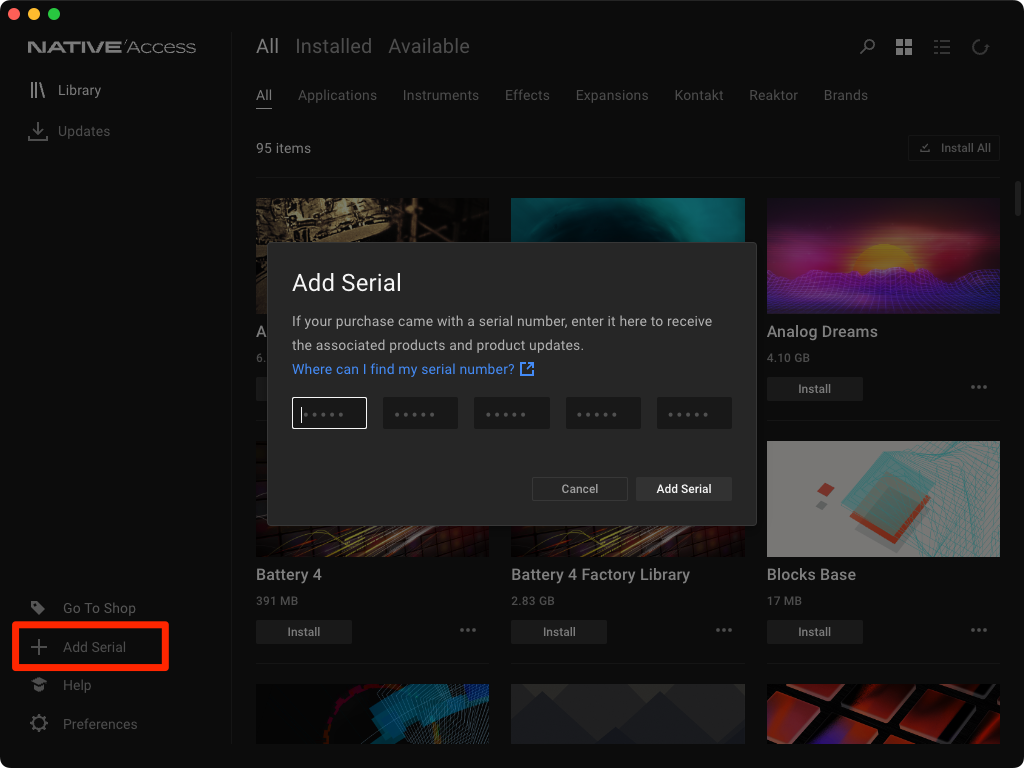Click the refresh icon in header

pyautogui.click(x=980, y=46)
